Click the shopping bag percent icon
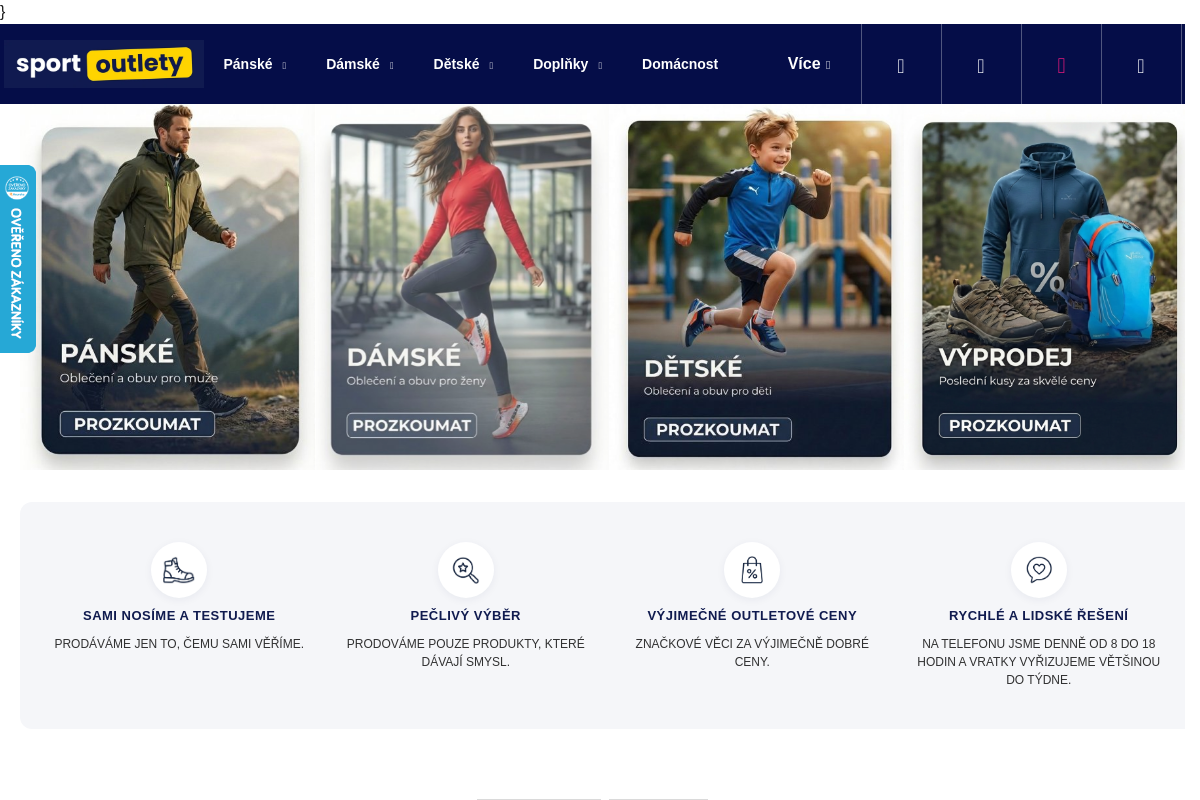 (752, 570)
